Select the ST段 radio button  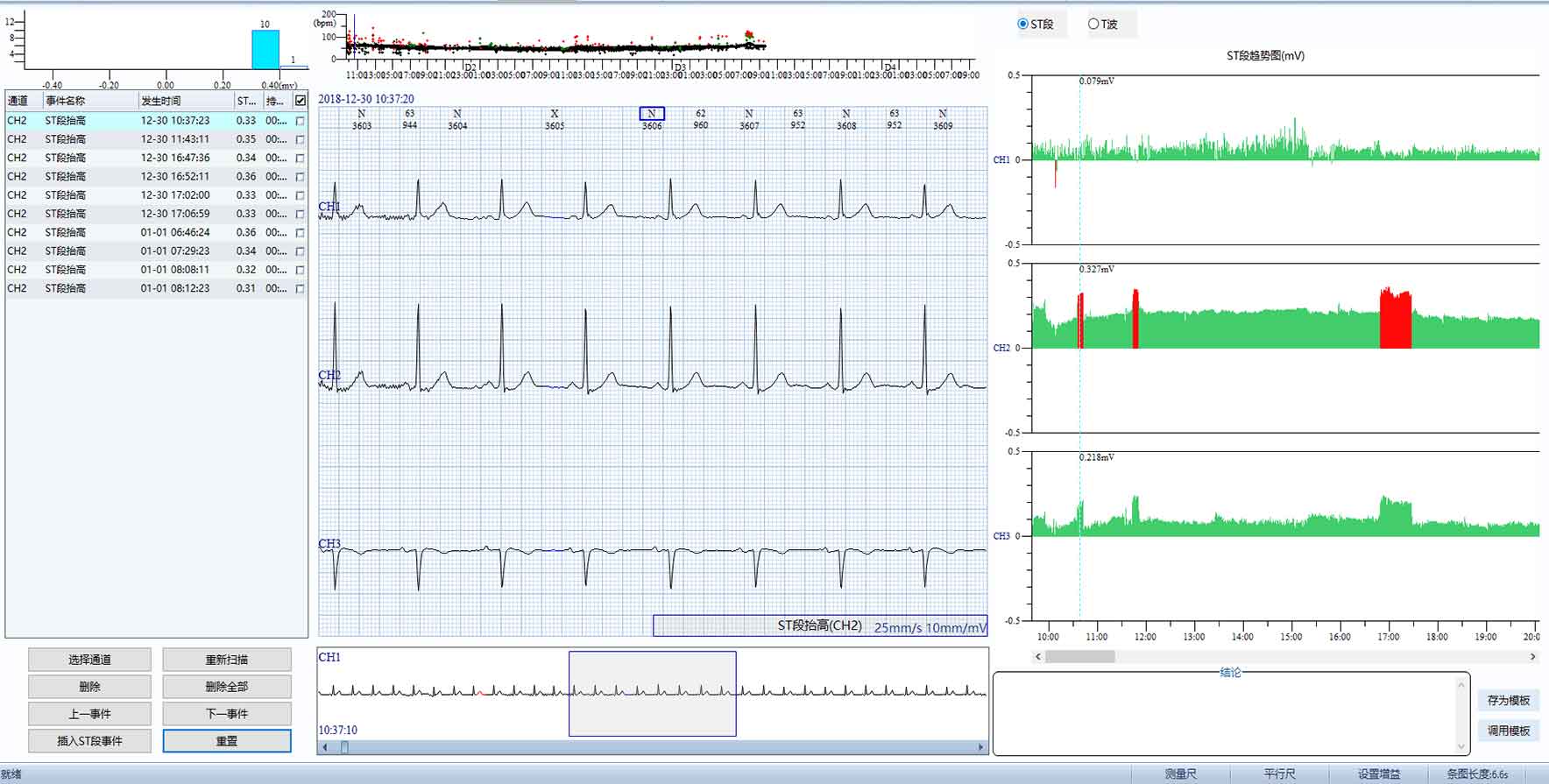tap(1022, 25)
